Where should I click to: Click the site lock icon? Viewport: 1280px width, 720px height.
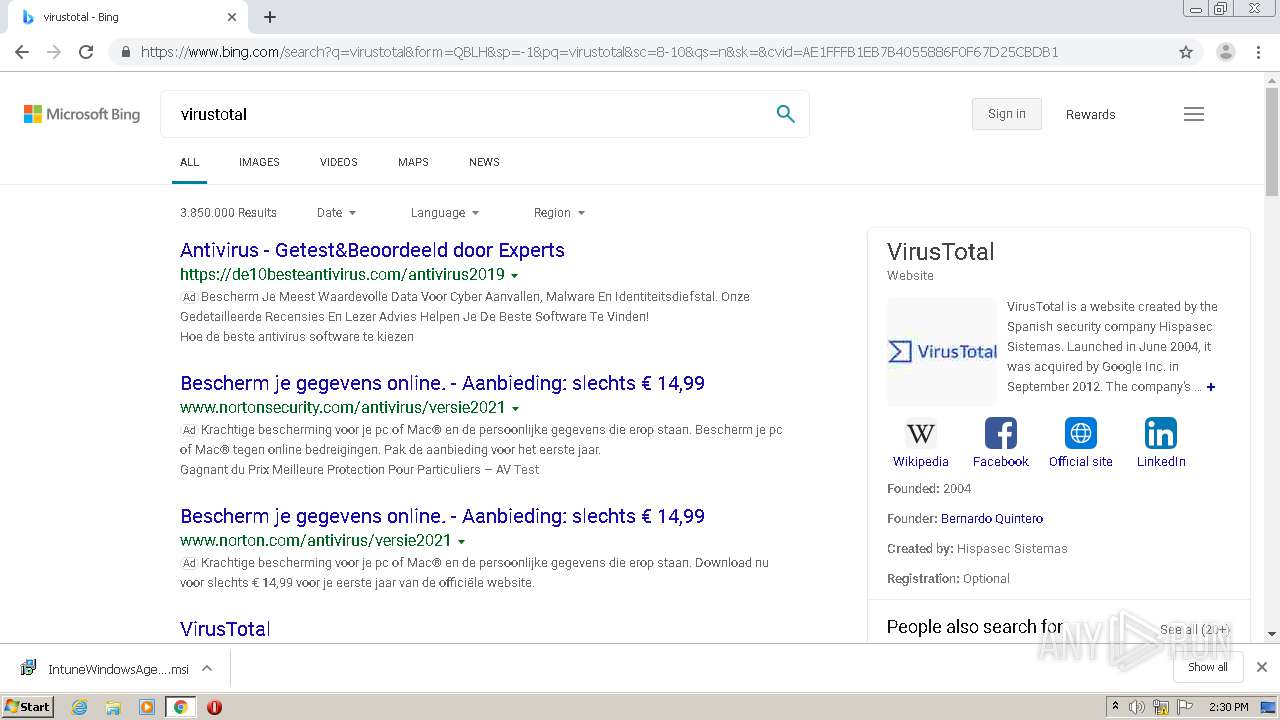[x=125, y=52]
